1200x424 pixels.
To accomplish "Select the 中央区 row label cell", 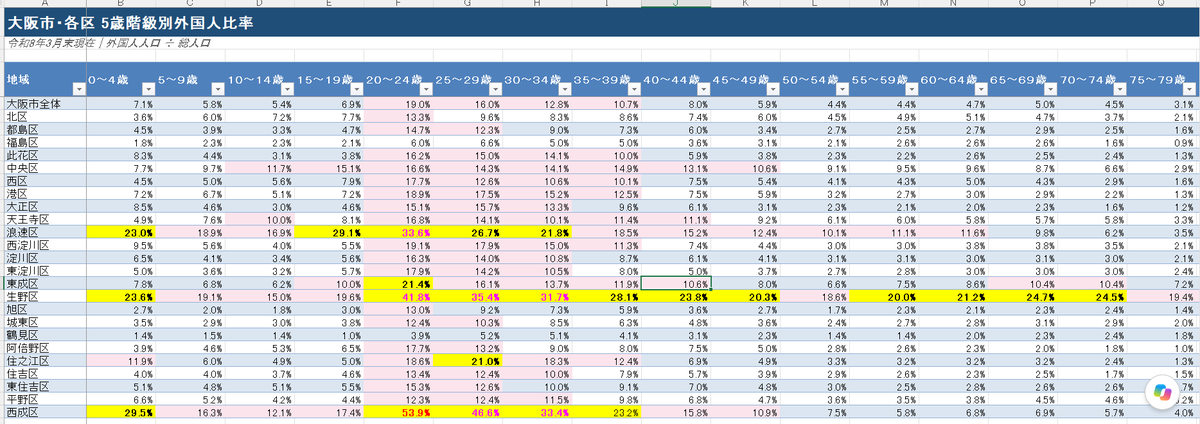I will [44, 168].
